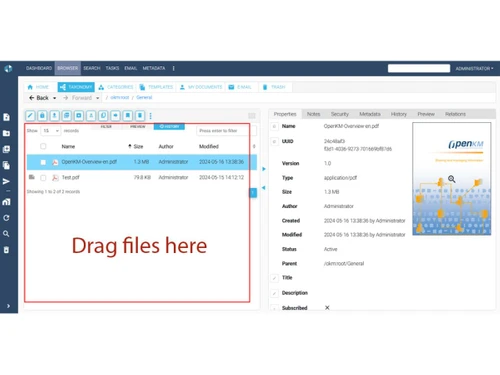Viewport: 500px width, 375px height.
Task: Tick the select-all checkbox in the table header
Action: coord(43,146)
